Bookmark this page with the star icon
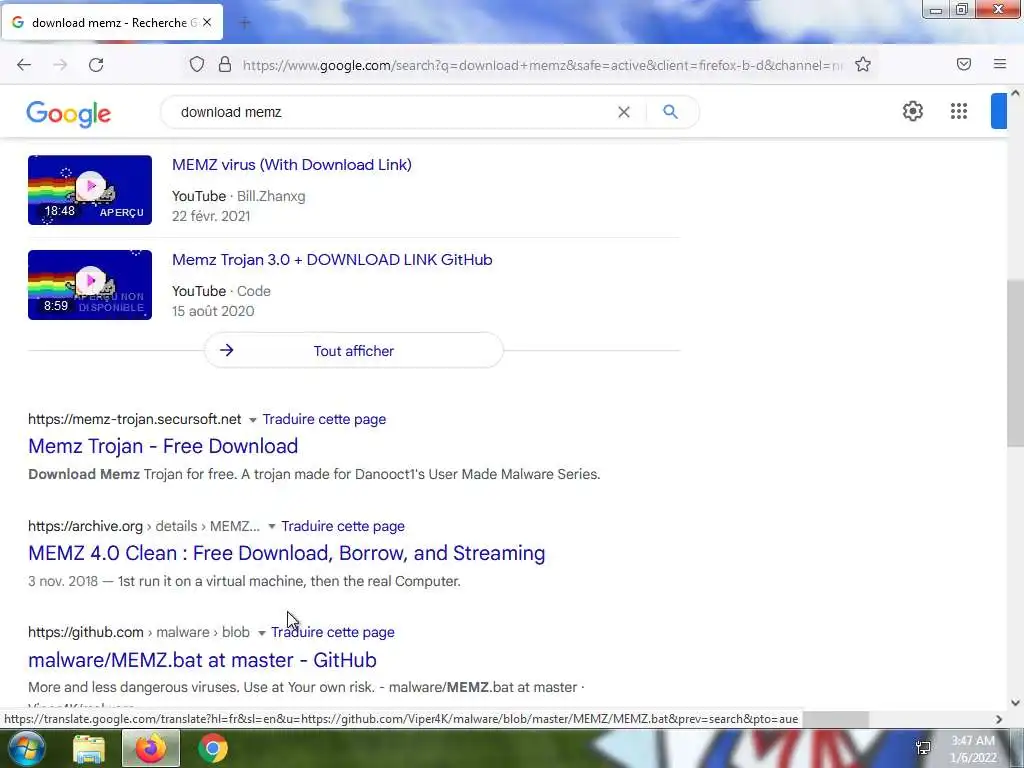 (863, 65)
